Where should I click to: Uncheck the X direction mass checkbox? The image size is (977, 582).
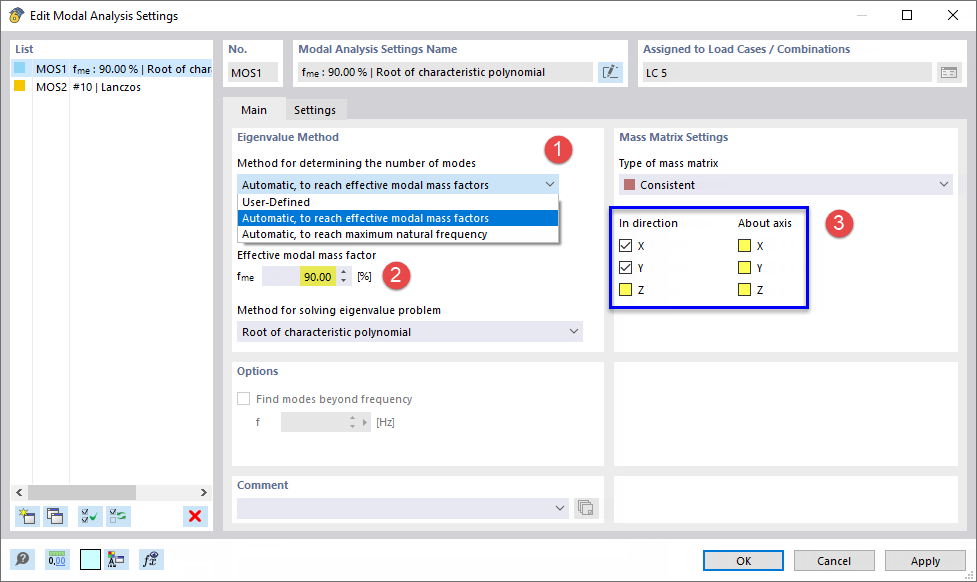[x=625, y=245]
